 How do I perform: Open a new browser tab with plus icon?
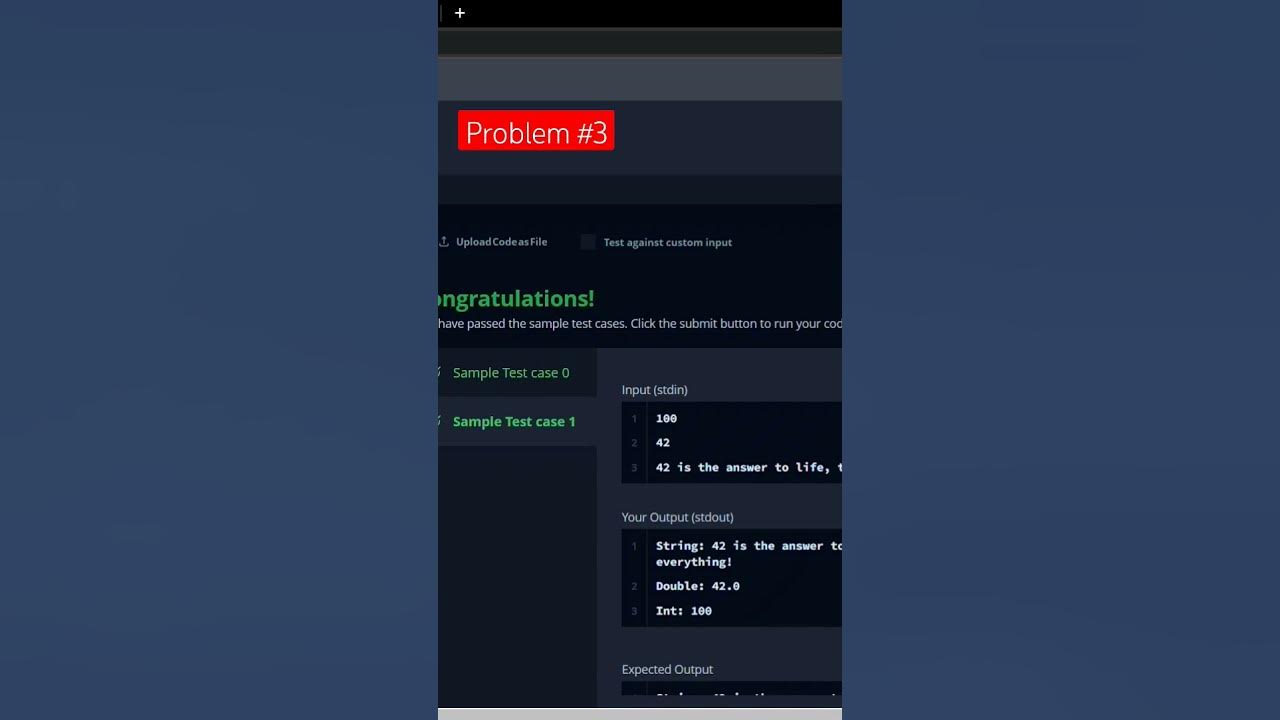point(460,13)
